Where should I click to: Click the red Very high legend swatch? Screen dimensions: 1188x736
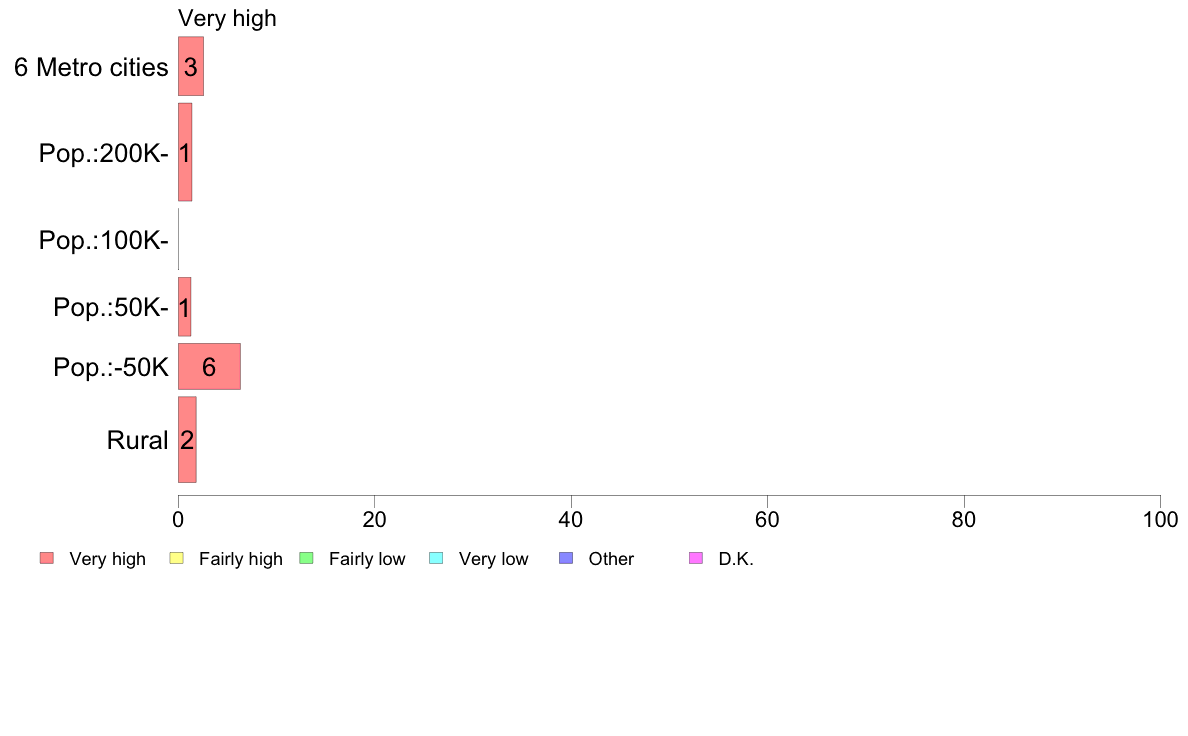coord(47,559)
